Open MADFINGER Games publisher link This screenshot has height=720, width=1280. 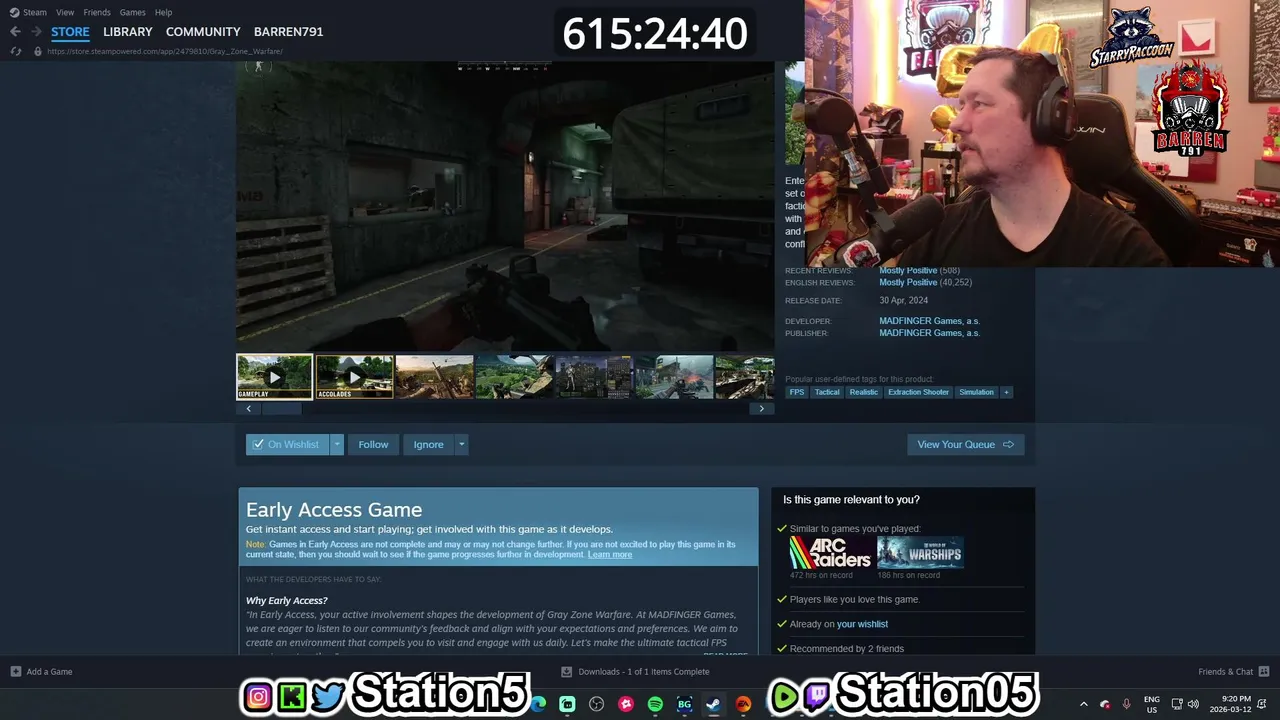(x=929, y=333)
